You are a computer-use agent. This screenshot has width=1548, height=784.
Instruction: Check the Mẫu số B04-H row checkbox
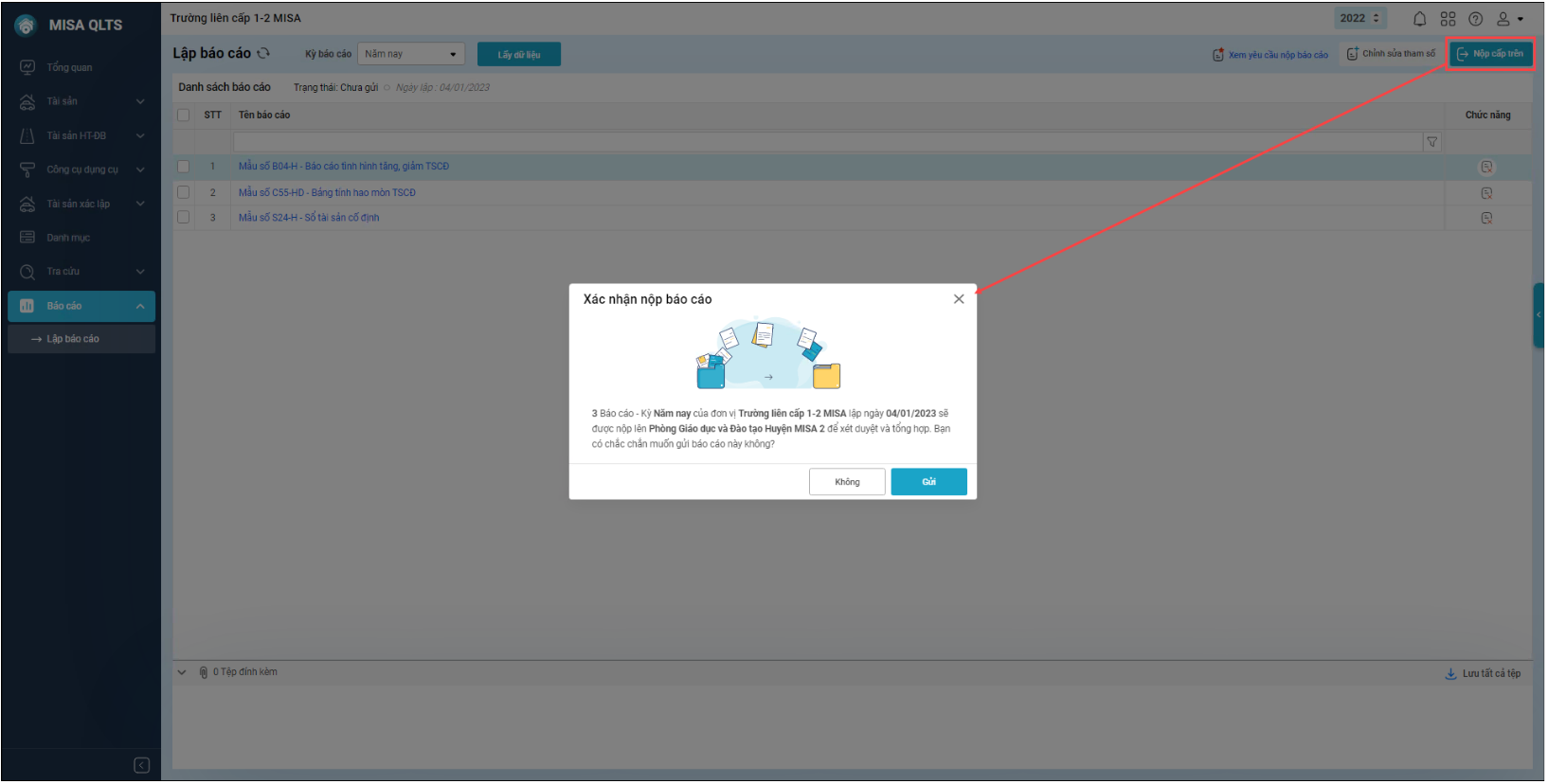(x=184, y=167)
